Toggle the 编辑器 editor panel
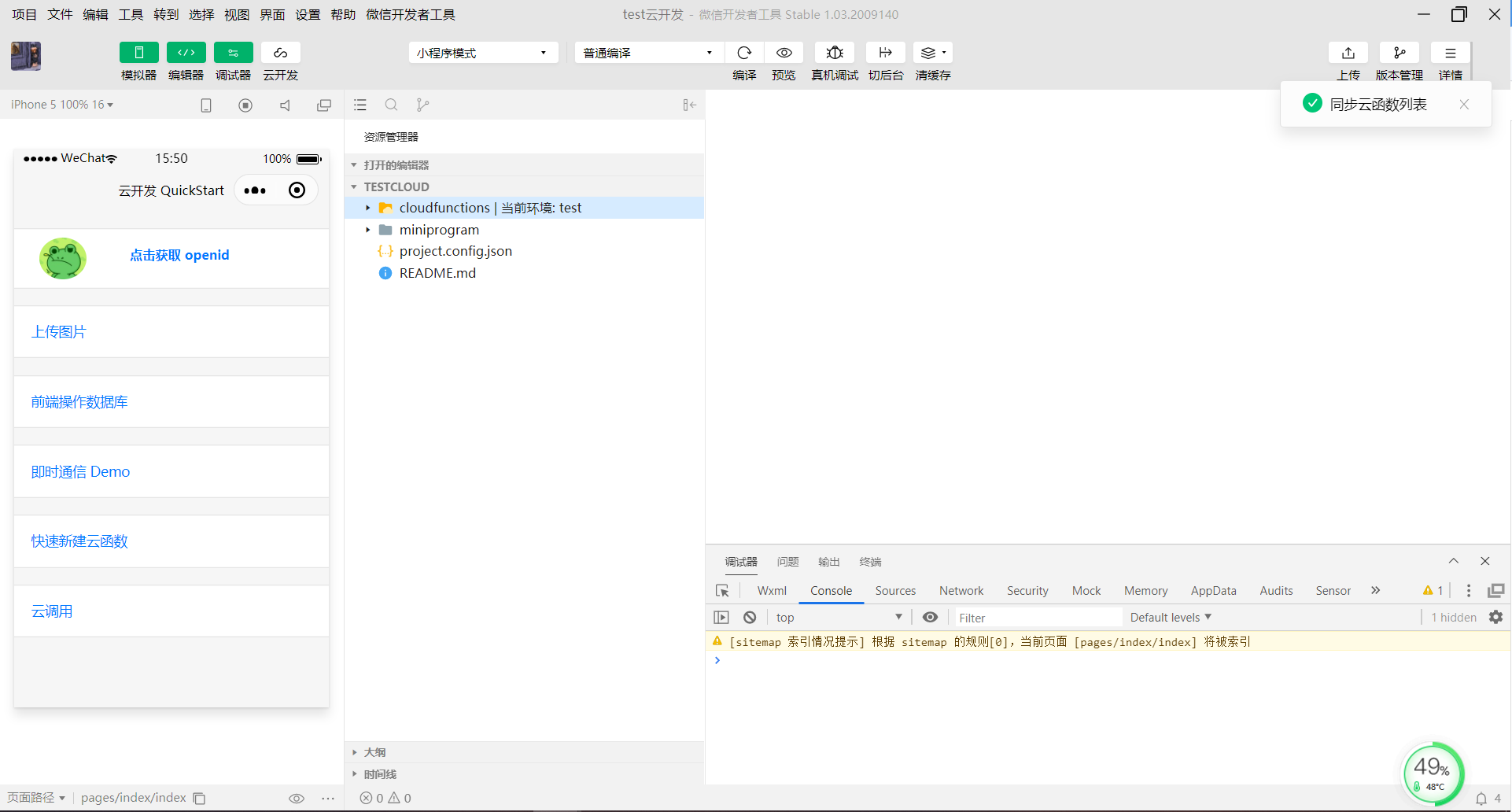The height and width of the screenshot is (812, 1512). point(186,60)
